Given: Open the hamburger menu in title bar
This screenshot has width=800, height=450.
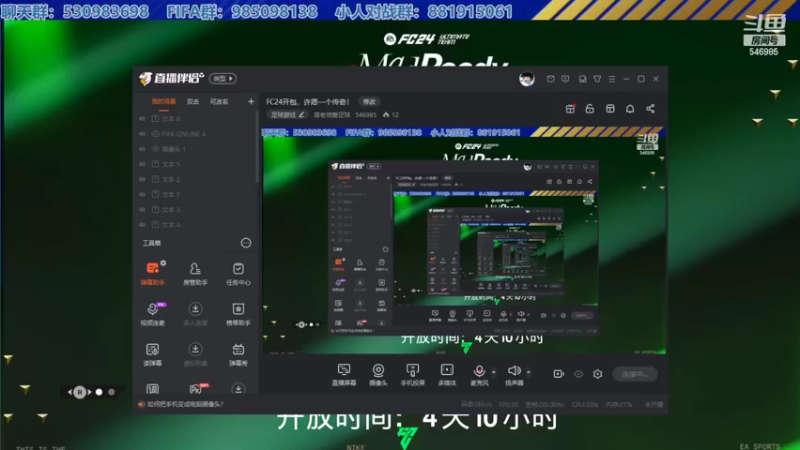Looking at the screenshot, I should (612, 79).
